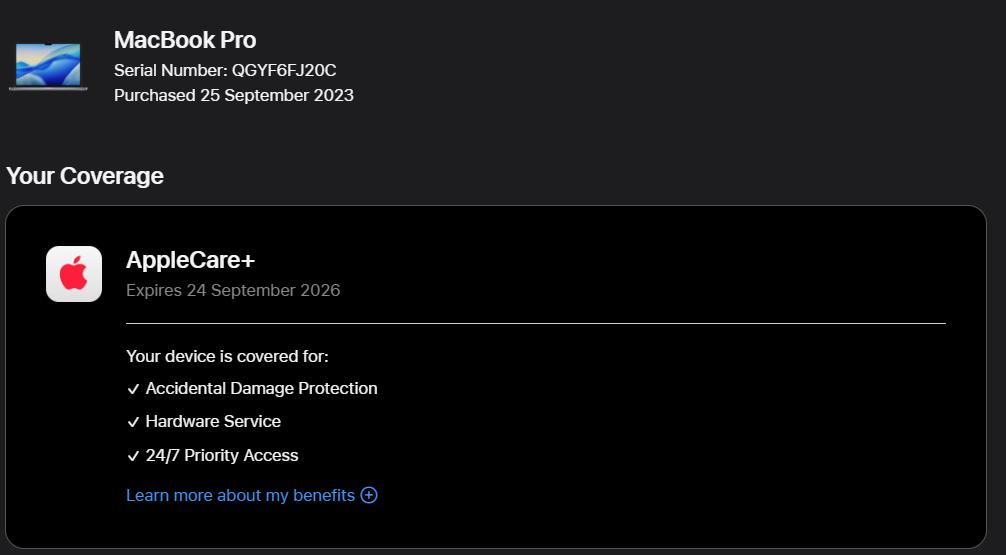Click the Serial Number label
Viewport: 1006px width, 555px height.
[x=170, y=70]
